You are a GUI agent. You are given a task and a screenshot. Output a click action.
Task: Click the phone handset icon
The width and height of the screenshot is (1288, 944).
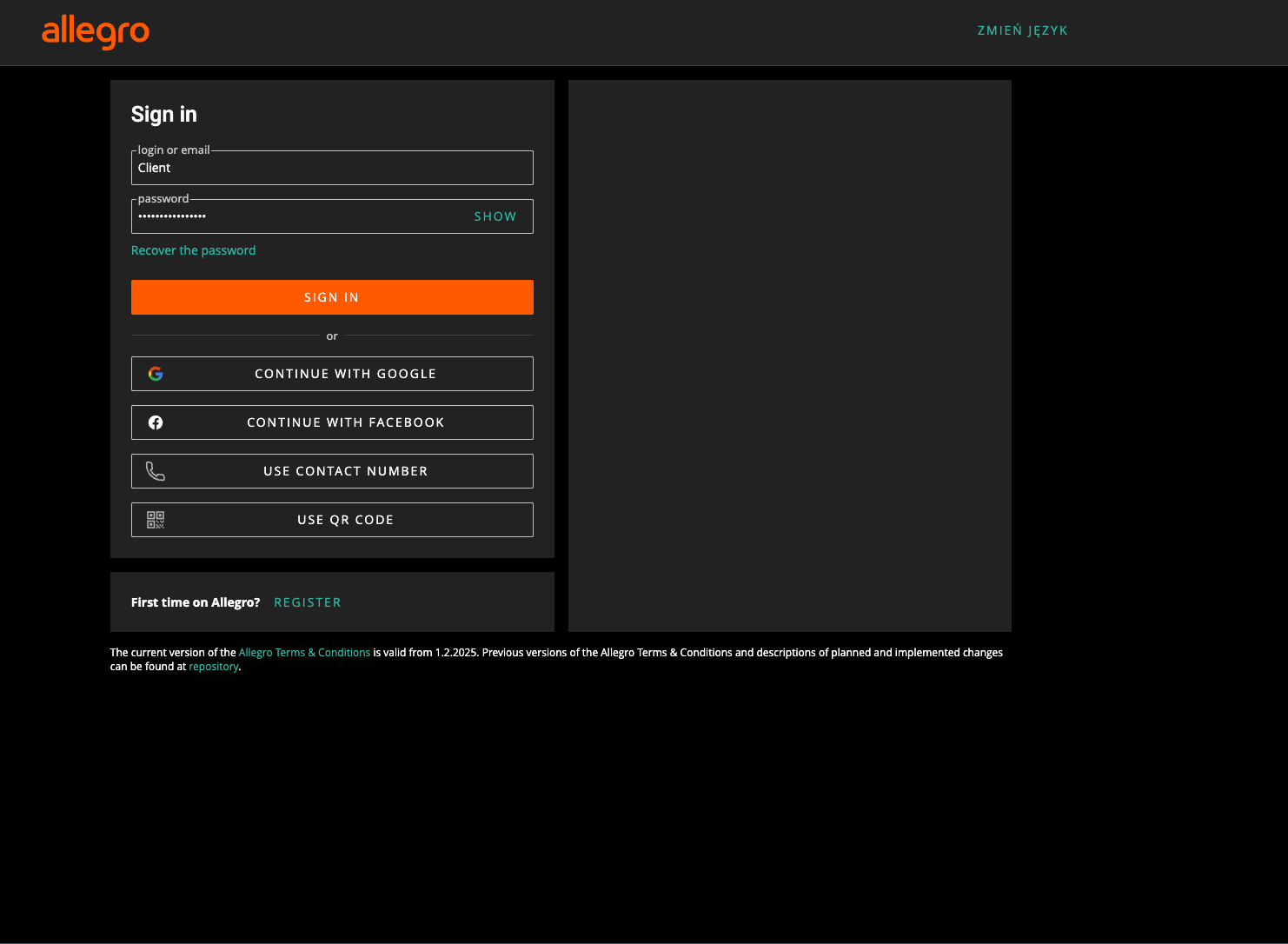pyautogui.click(x=156, y=471)
